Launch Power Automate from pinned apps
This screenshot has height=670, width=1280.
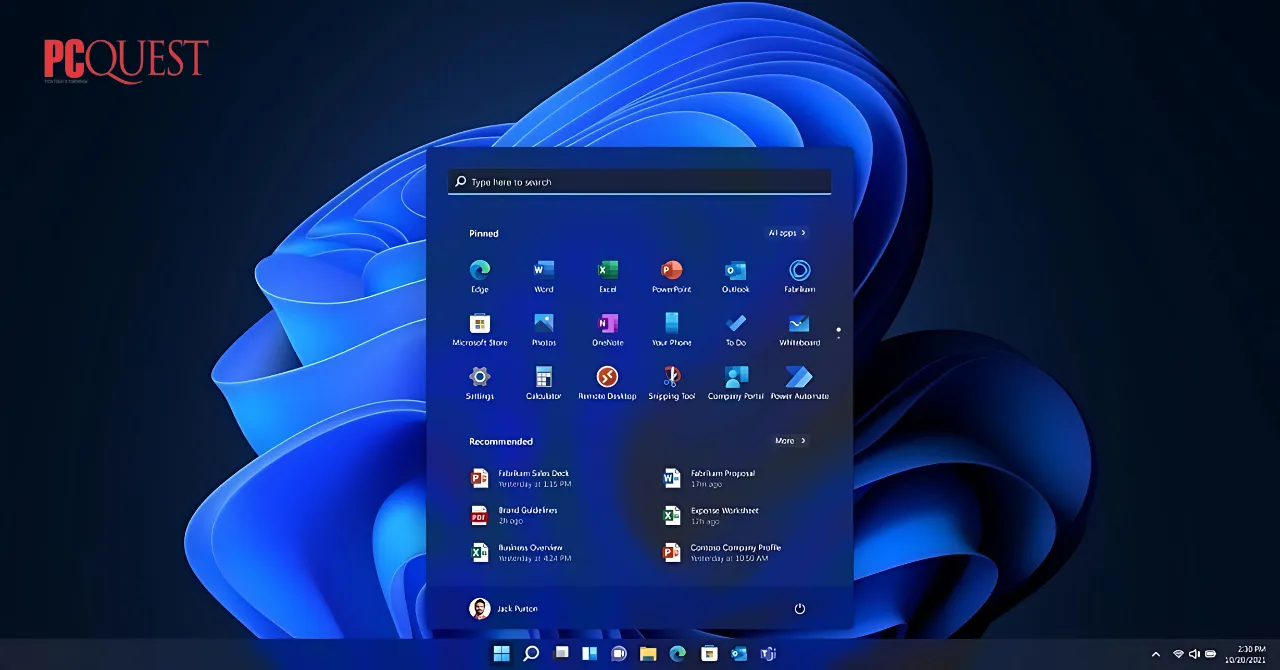click(799, 377)
